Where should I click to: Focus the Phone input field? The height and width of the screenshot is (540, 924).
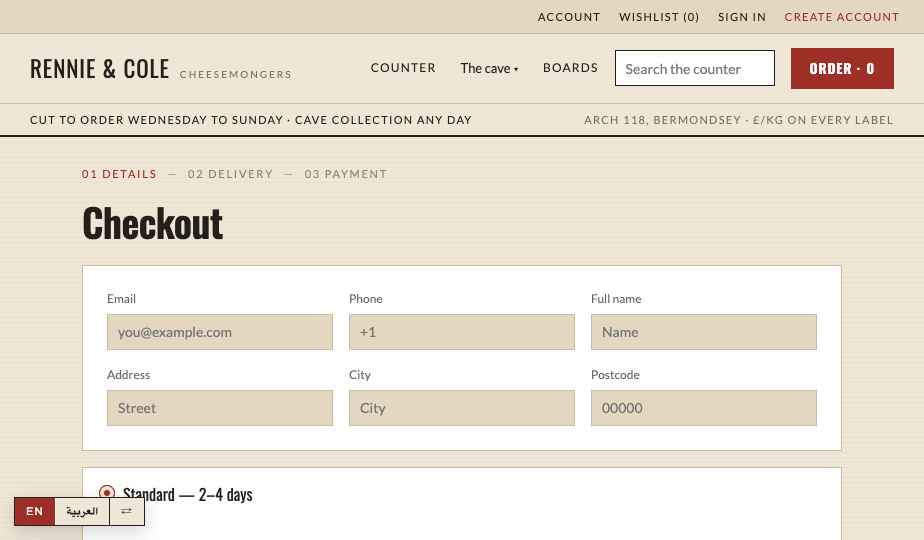[x=462, y=332]
